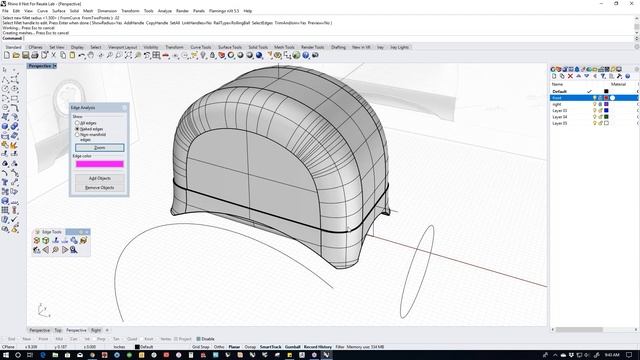The width and height of the screenshot is (640, 360).
Task: Click the Print icon
Action: tap(35, 55)
